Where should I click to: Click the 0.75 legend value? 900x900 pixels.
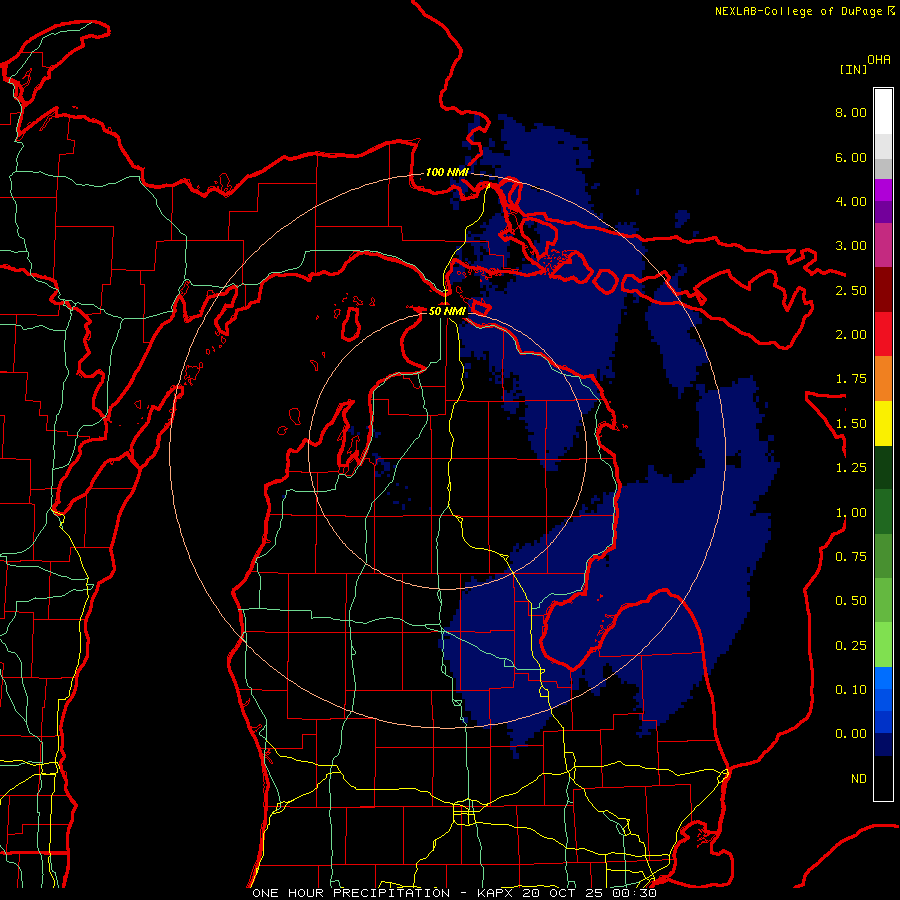(x=851, y=557)
